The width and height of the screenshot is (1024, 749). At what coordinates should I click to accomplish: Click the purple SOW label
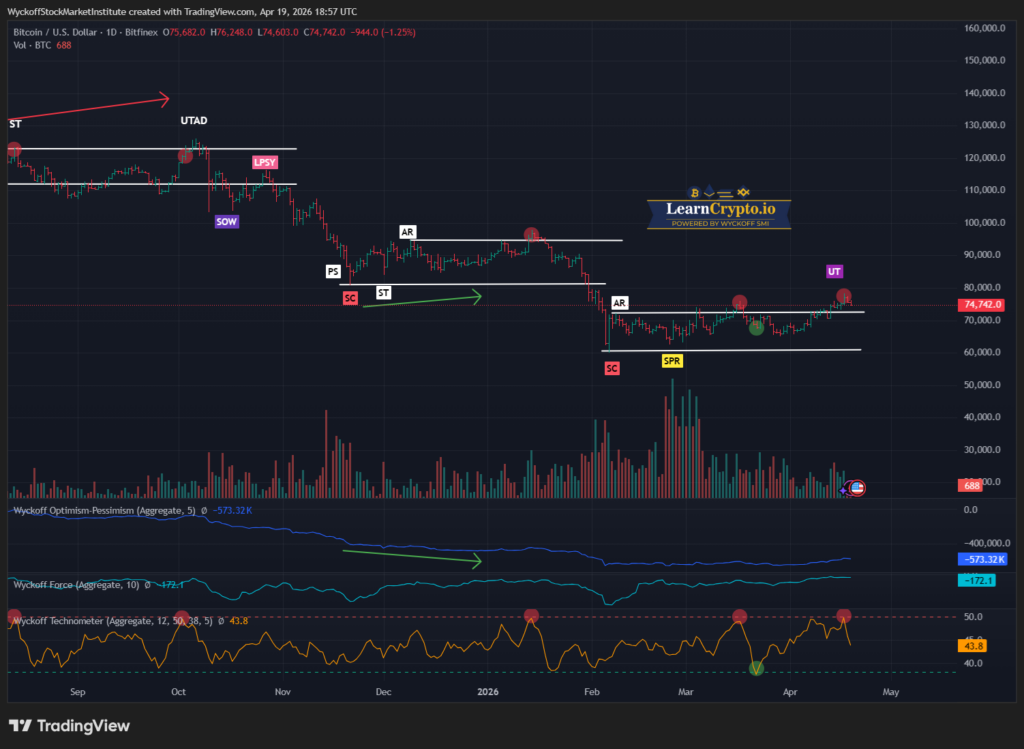226,222
